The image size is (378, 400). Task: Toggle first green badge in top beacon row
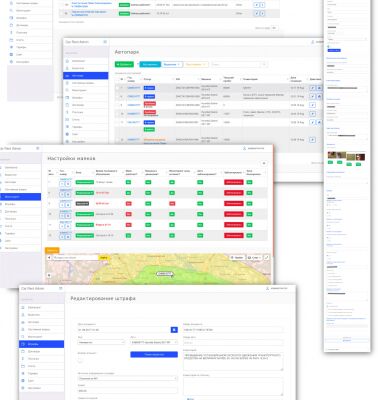[x=128, y=182]
